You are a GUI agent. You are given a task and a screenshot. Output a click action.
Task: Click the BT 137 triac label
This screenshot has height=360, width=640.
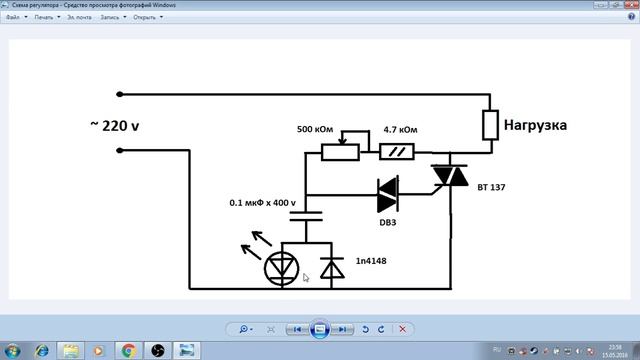point(491,187)
